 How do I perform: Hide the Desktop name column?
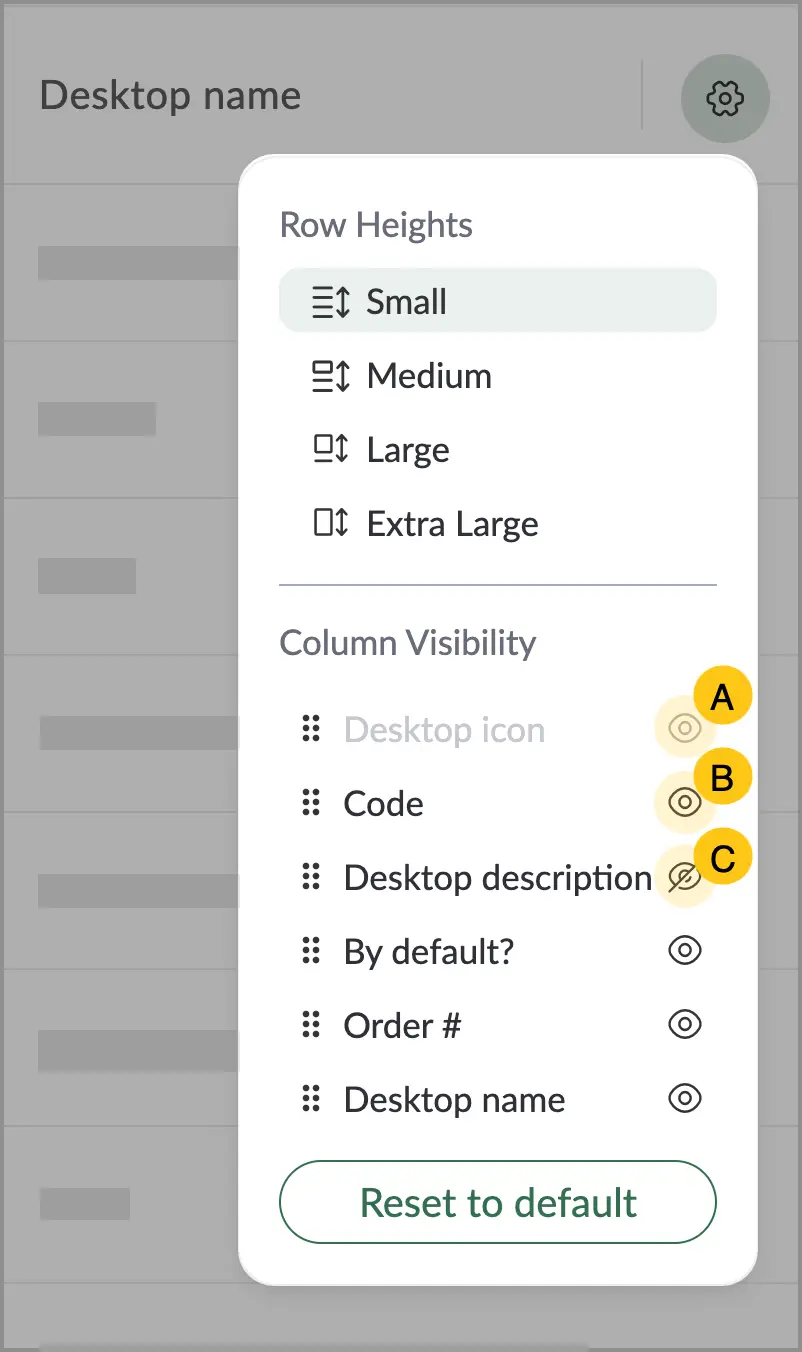point(685,1099)
